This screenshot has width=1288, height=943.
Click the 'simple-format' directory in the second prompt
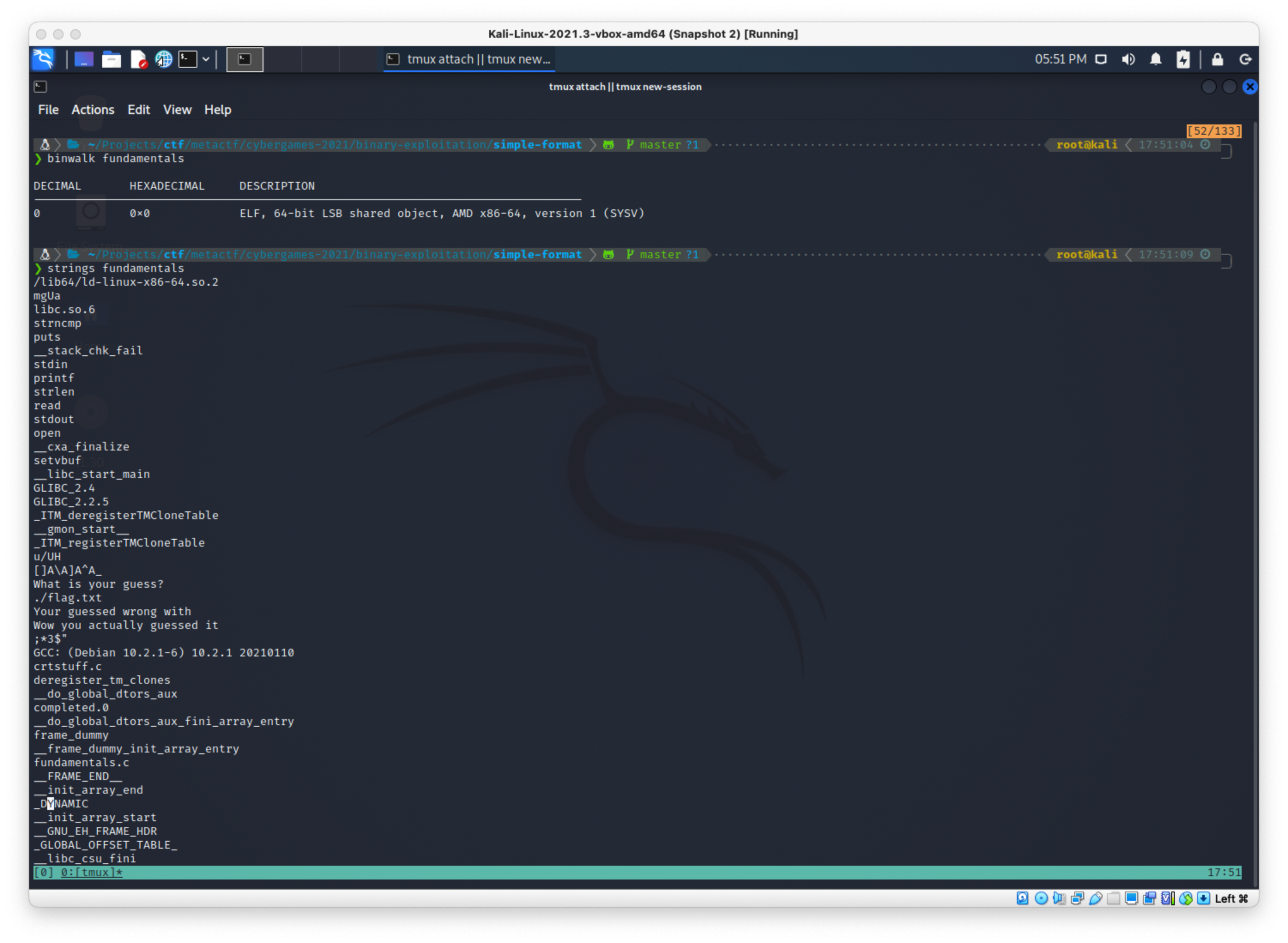click(x=538, y=254)
